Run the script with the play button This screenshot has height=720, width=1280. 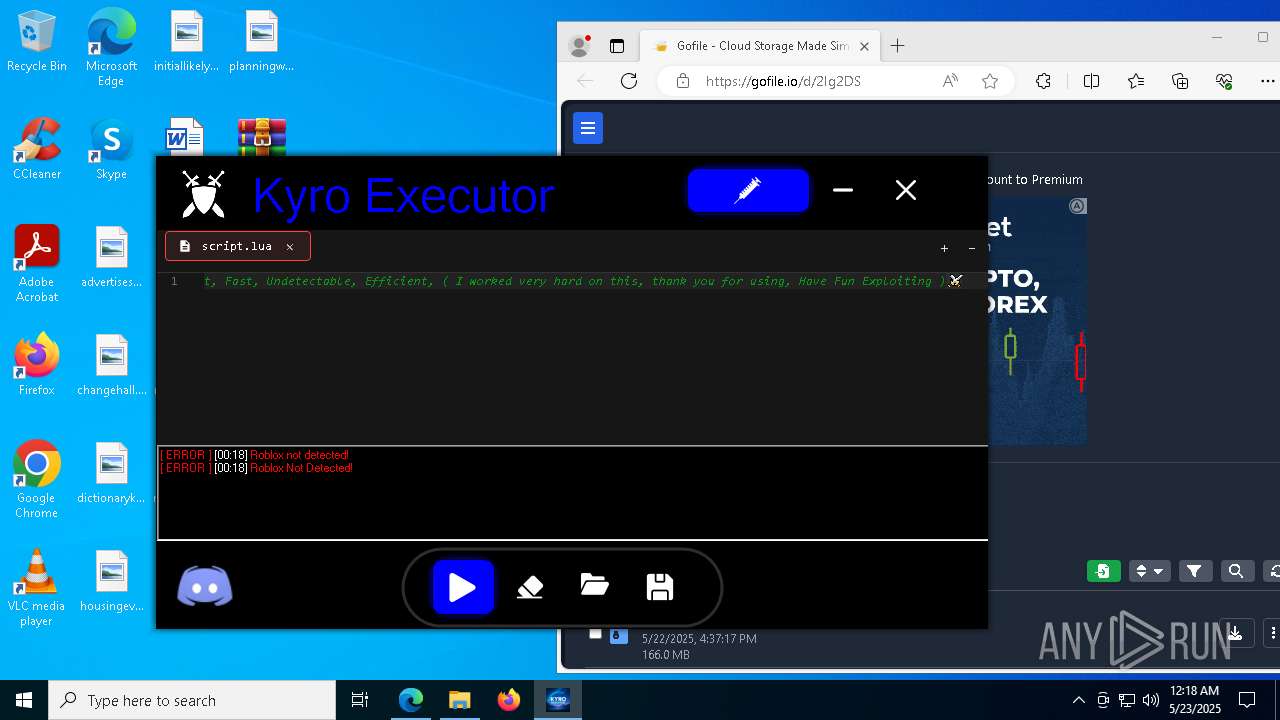coord(463,587)
